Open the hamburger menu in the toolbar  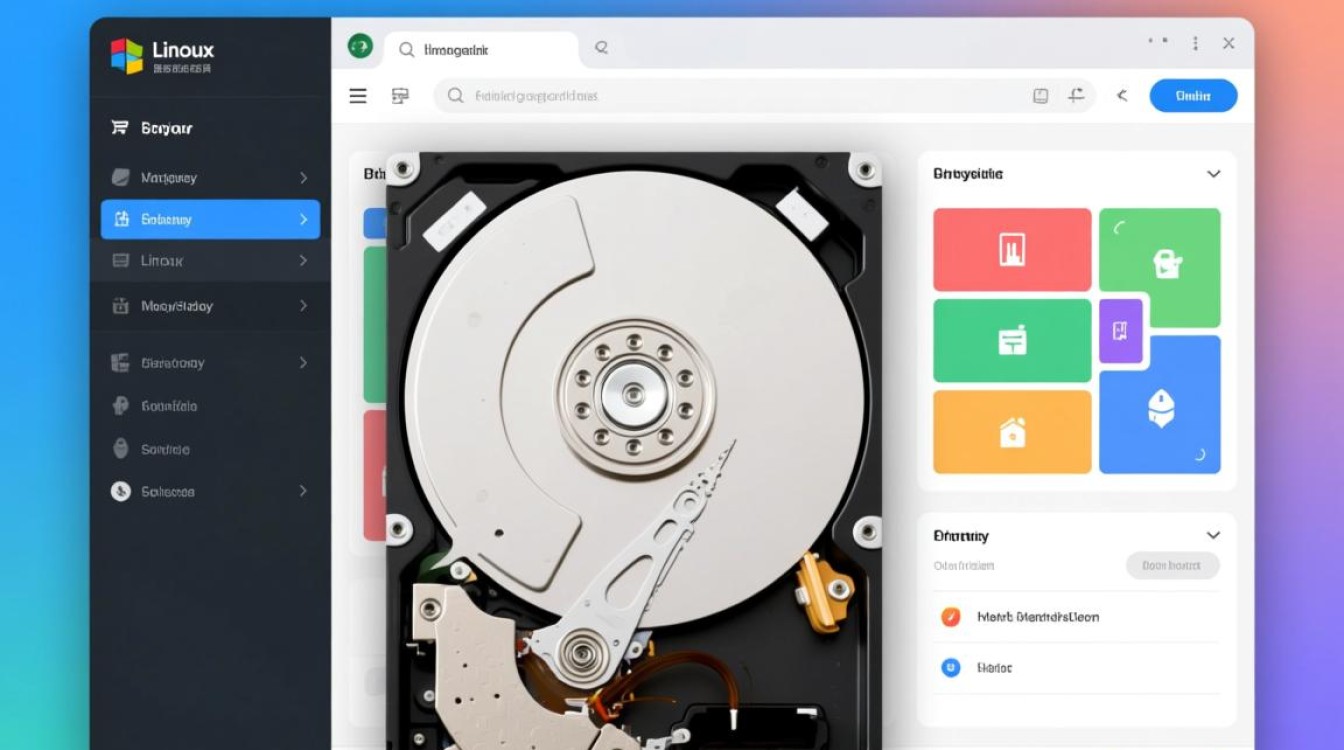tap(357, 95)
